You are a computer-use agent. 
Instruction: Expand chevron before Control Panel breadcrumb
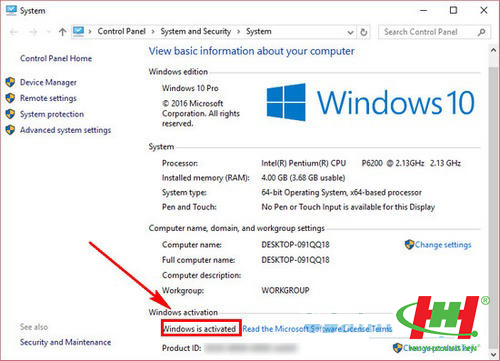[90, 32]
